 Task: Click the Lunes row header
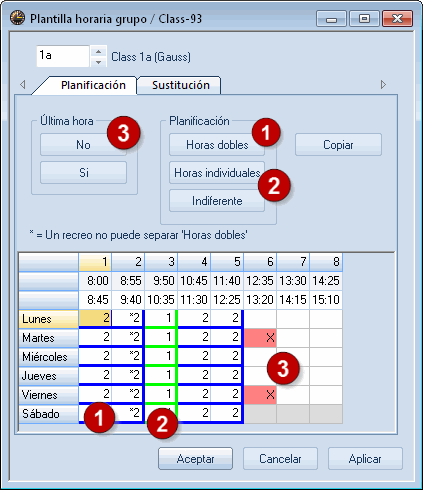click(x=49, y=319)
